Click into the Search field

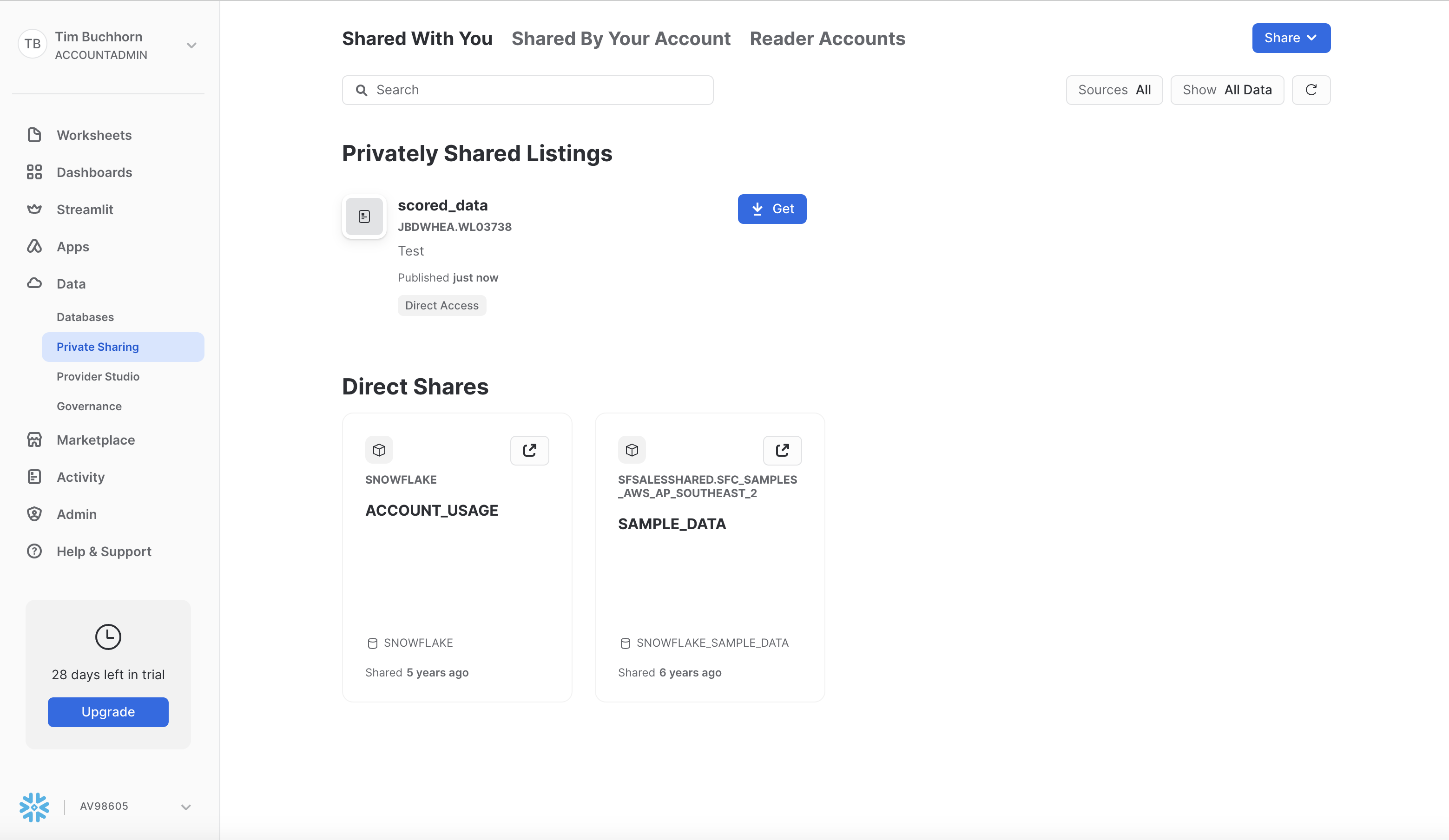[535, 90]
